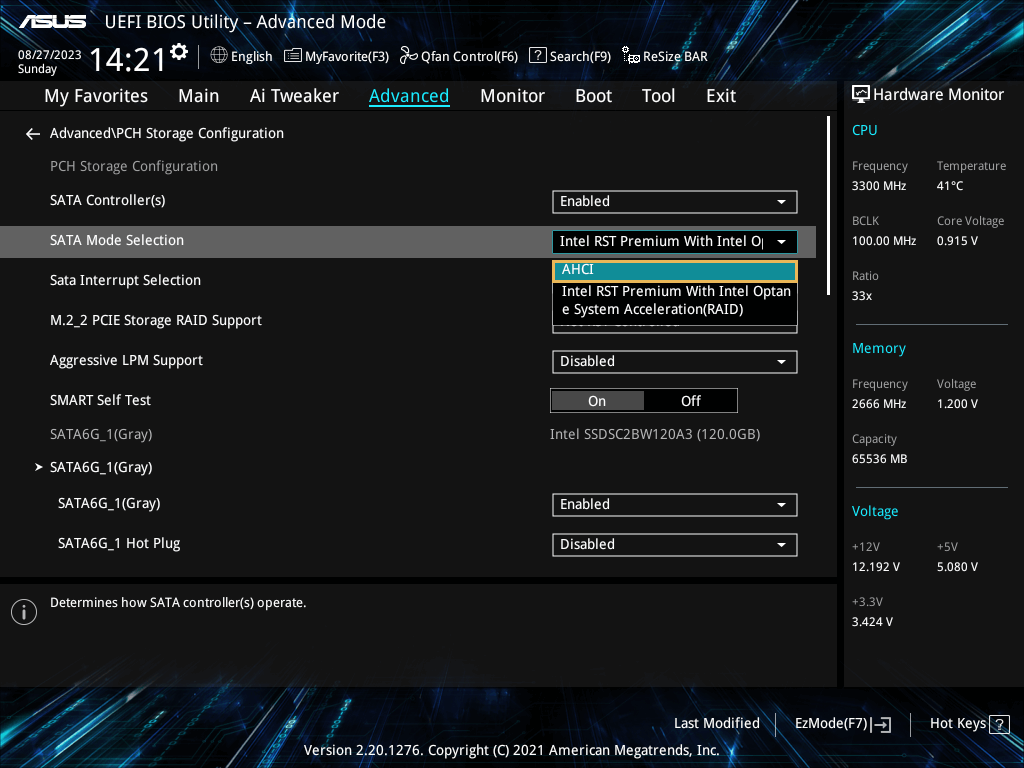Viewport: 1024px width, 768px height.
Task: Select the SATA Mode Selection row label
Action: click(117, 240)
